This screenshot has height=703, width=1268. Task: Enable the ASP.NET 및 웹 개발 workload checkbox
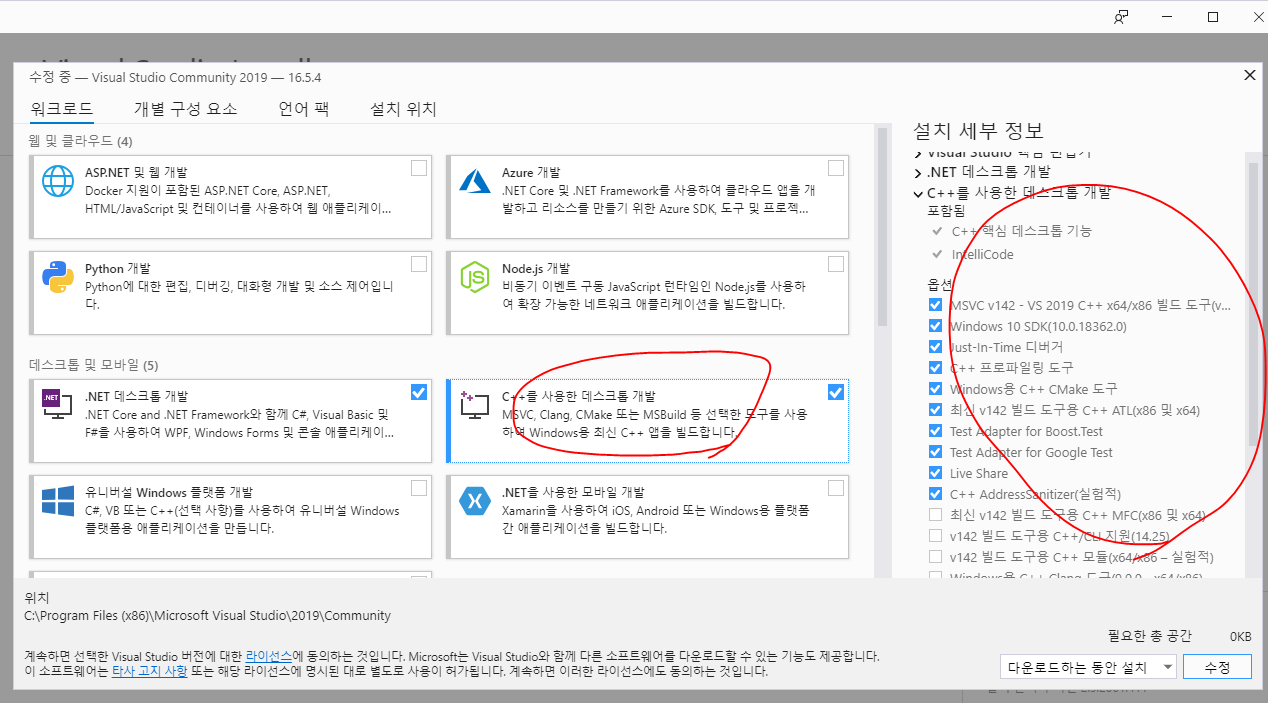419,168
